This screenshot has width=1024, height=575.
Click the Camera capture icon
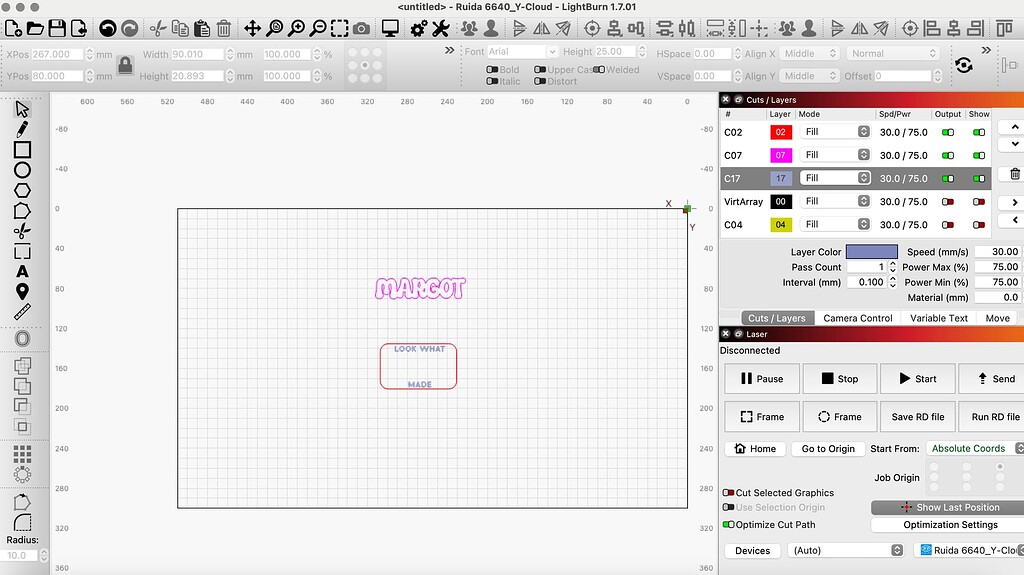(x=361, y=28)
